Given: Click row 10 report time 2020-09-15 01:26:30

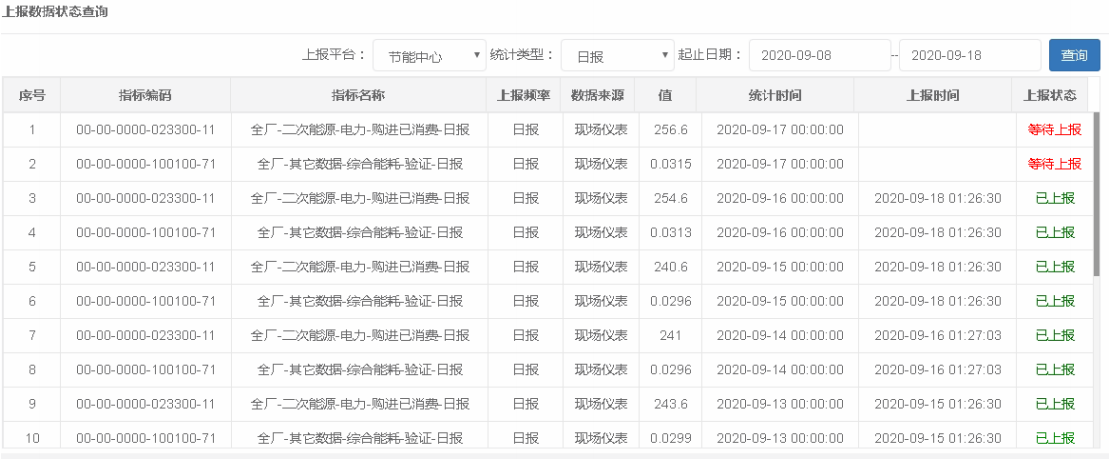Looking at the screenshot, I should tap(938, 438).
